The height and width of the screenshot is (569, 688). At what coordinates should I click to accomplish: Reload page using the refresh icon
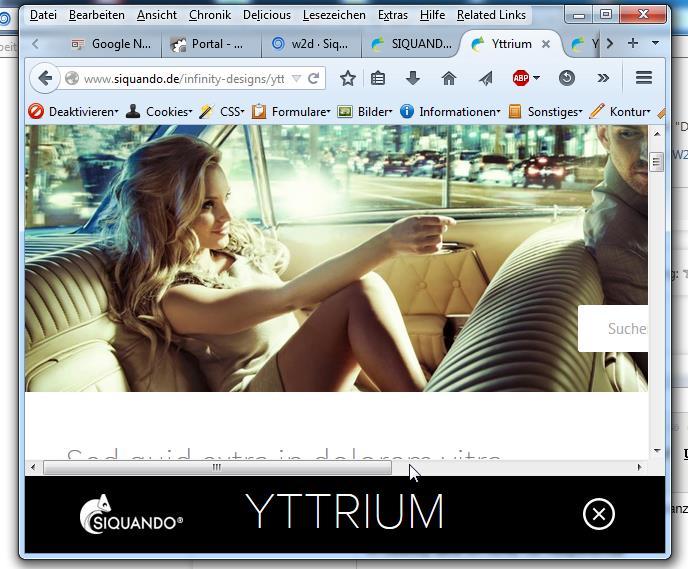click(313, 79)
